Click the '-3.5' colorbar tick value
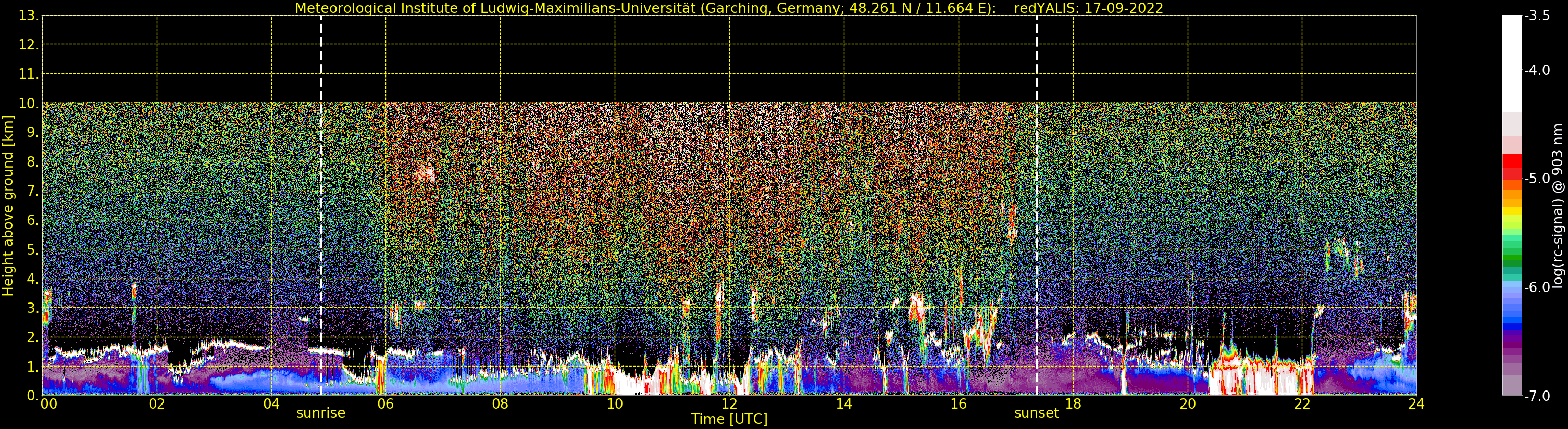 tap(1537, 17)
